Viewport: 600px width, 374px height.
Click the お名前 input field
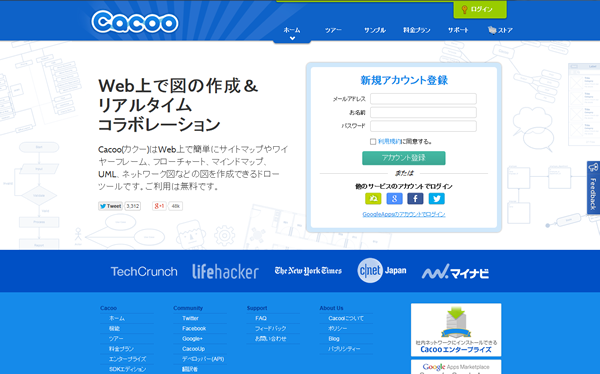[x=423, y=113]
